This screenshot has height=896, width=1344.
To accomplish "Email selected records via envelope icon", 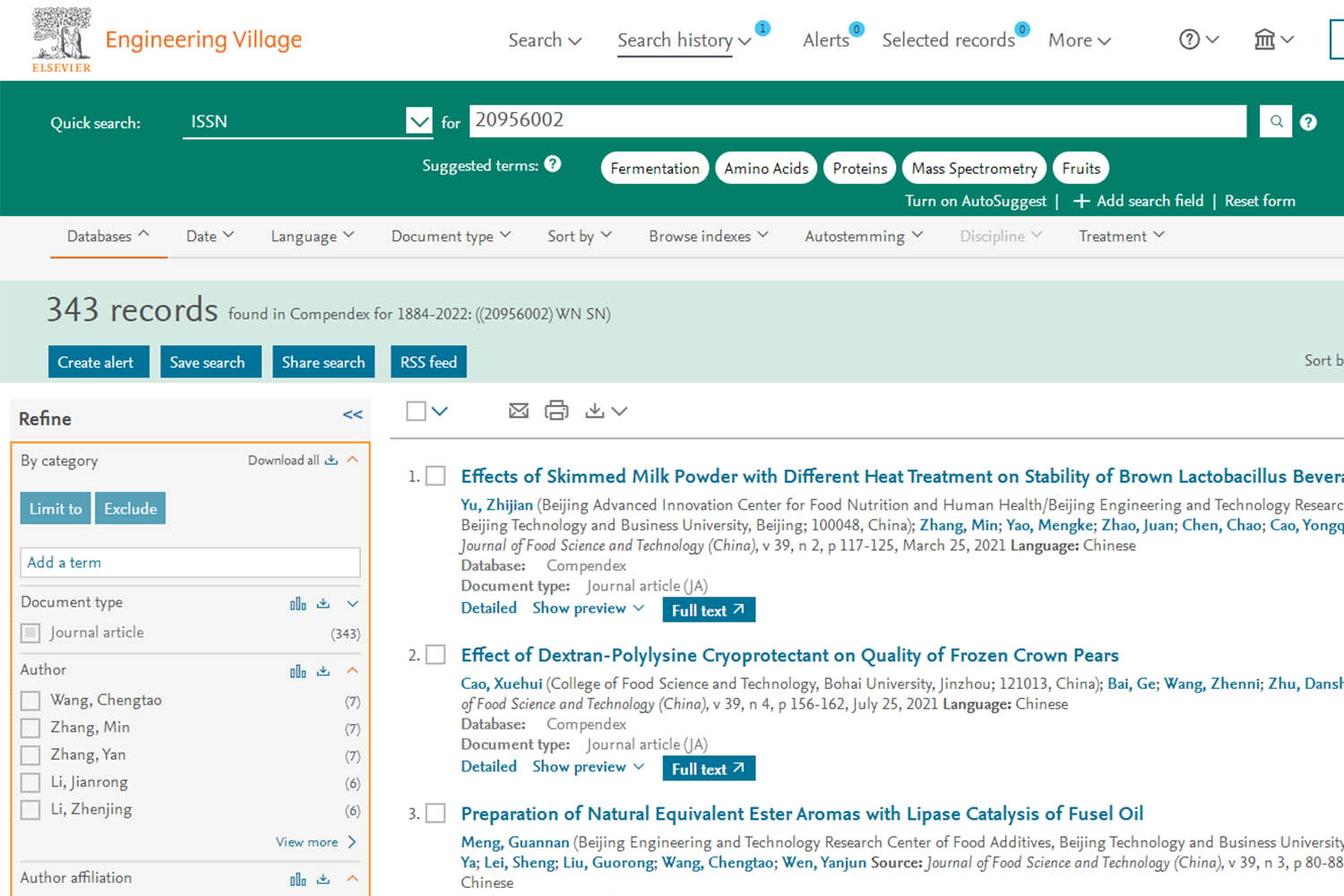I will pyautogui.click(x=518, y=410).
